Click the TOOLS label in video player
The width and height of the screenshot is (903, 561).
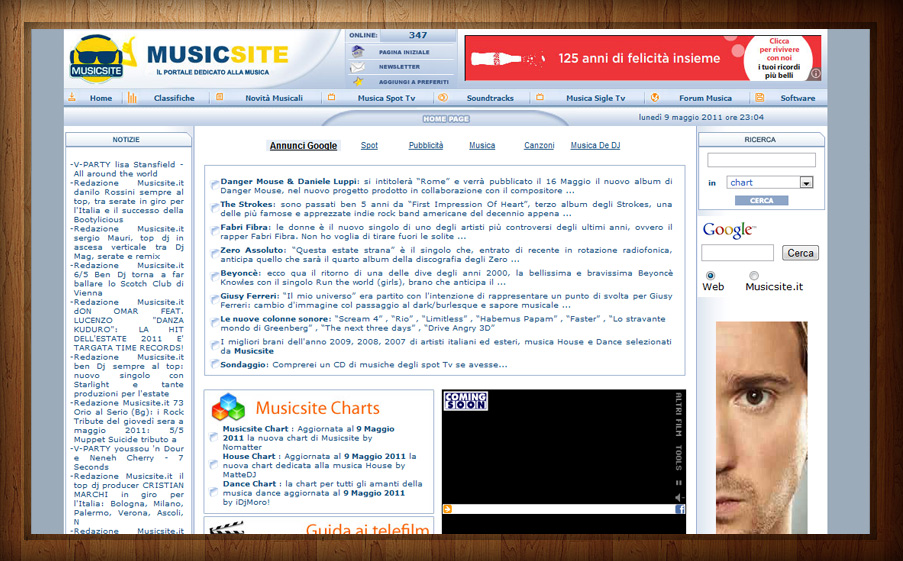(678, 457)
